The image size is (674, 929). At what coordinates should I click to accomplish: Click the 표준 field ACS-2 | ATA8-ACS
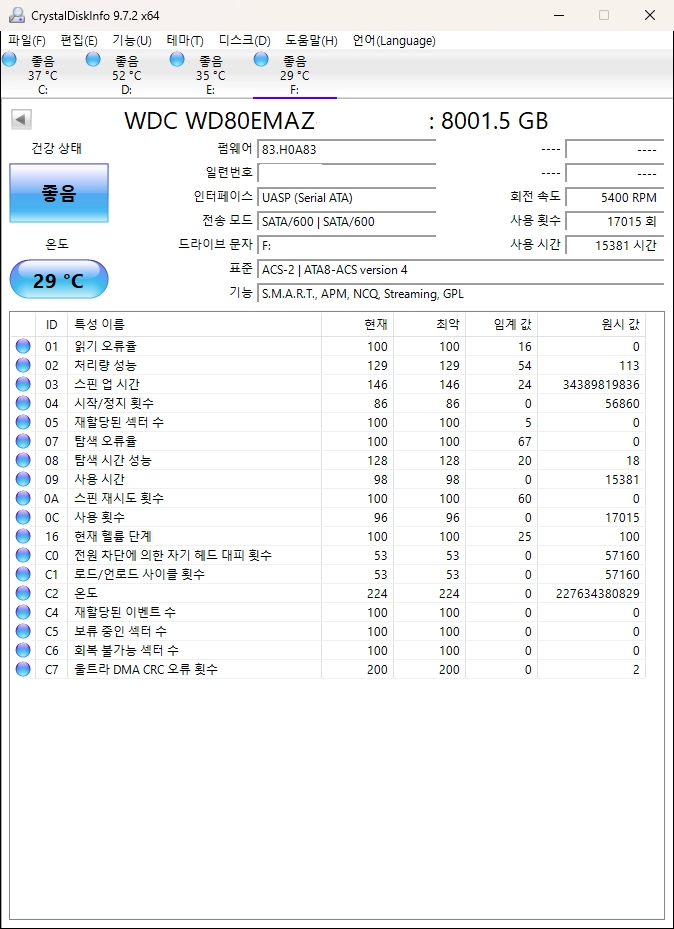coord(460,270)
